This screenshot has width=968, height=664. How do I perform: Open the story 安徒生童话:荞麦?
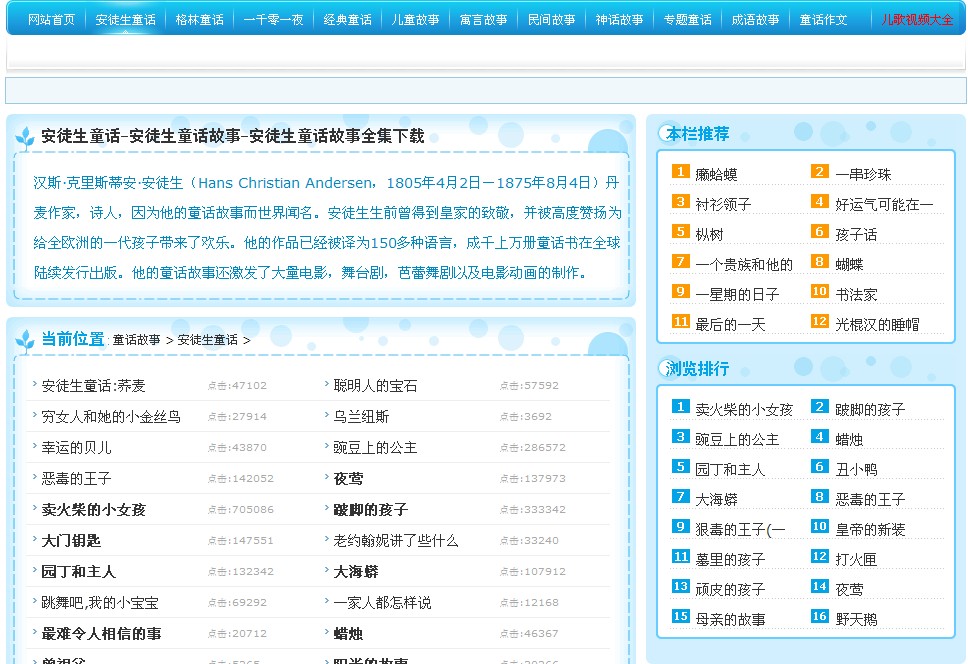[93, 386]
